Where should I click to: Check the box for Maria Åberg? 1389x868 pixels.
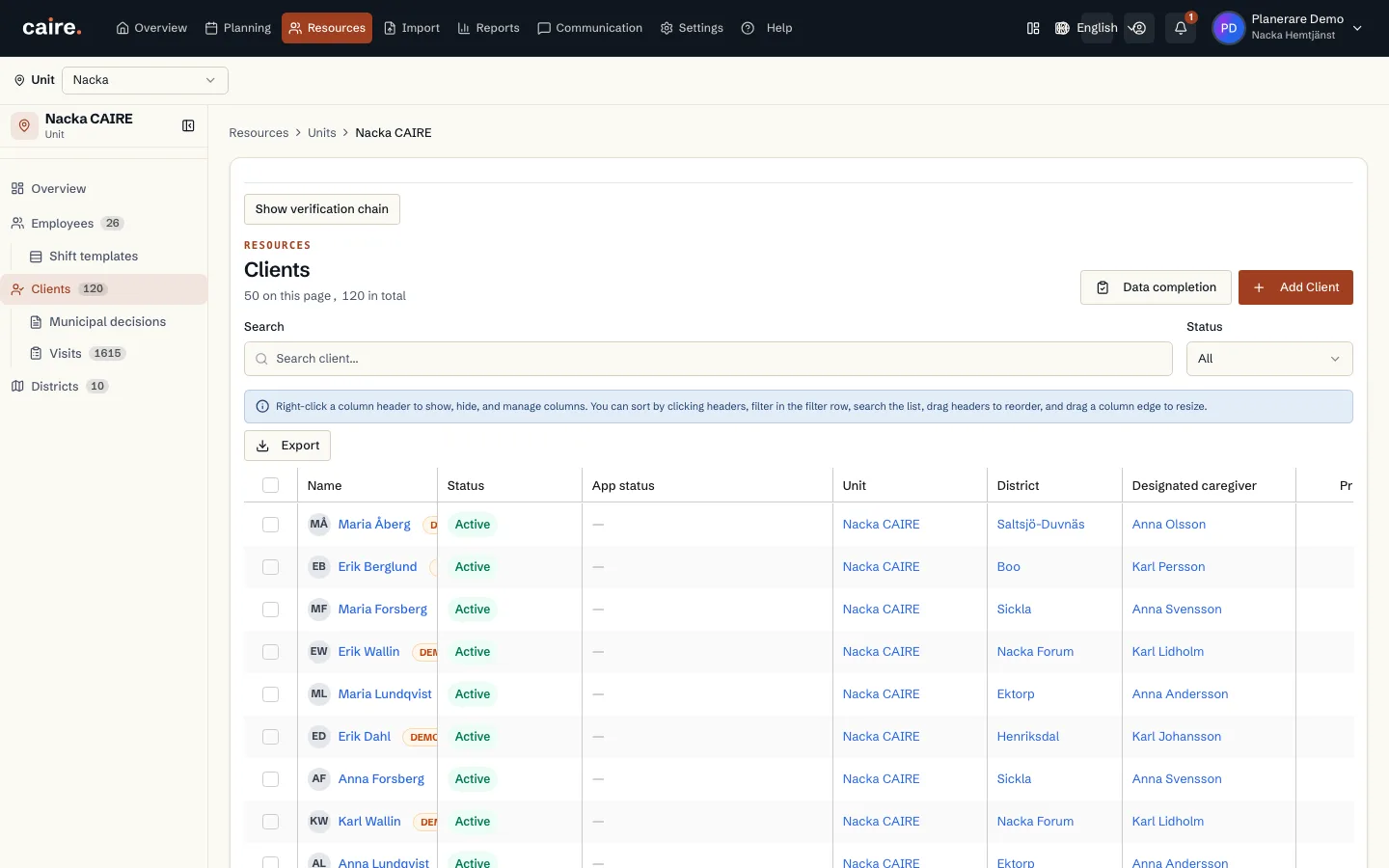point(270,525)
